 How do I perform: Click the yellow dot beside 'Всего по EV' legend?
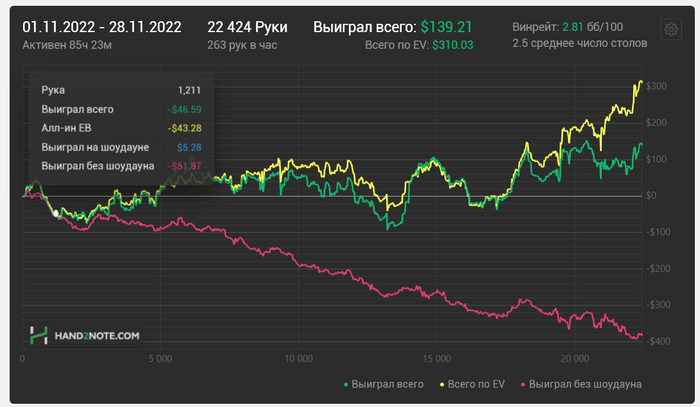tap(442, 385)
